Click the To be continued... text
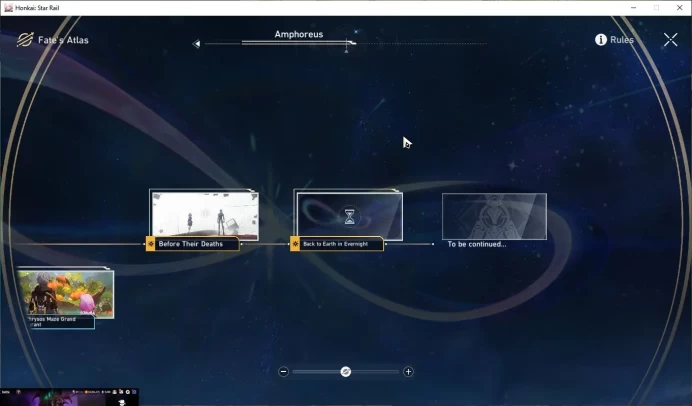This screenshot has height=406, width=692. click(x=477, y=244)
